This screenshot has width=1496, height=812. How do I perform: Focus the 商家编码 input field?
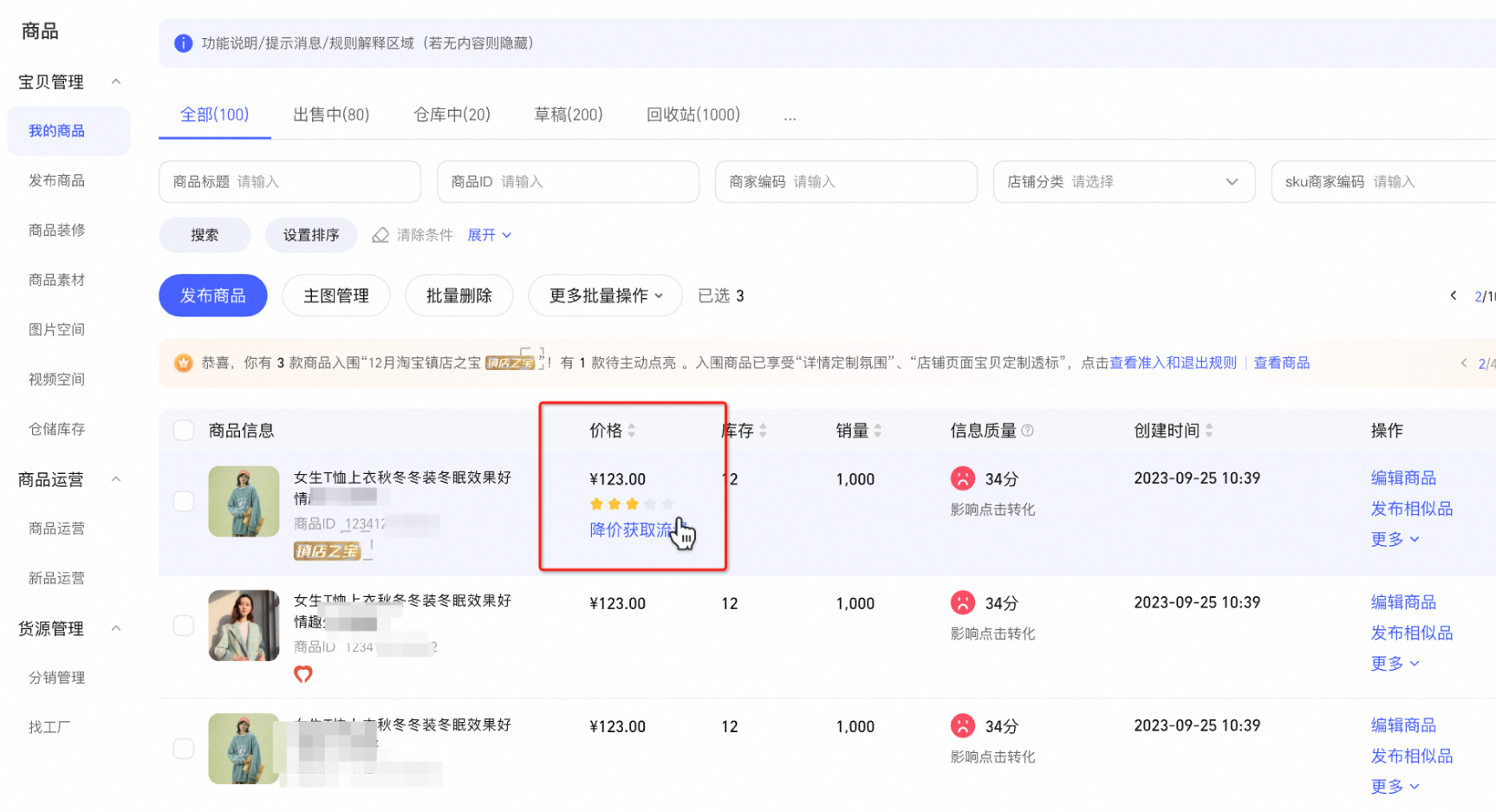(x=846, y=182)
